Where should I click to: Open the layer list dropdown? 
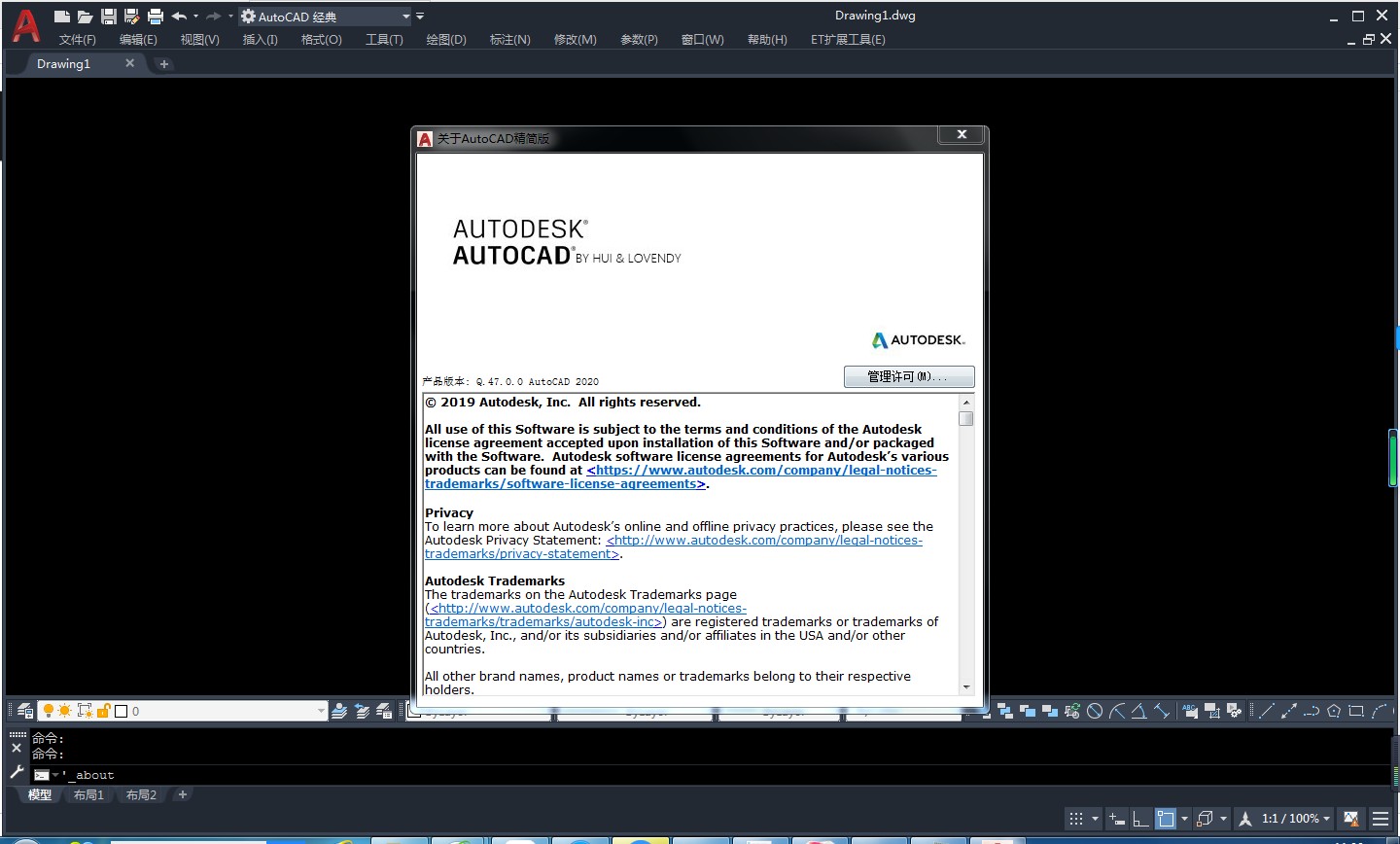[321, 711]
